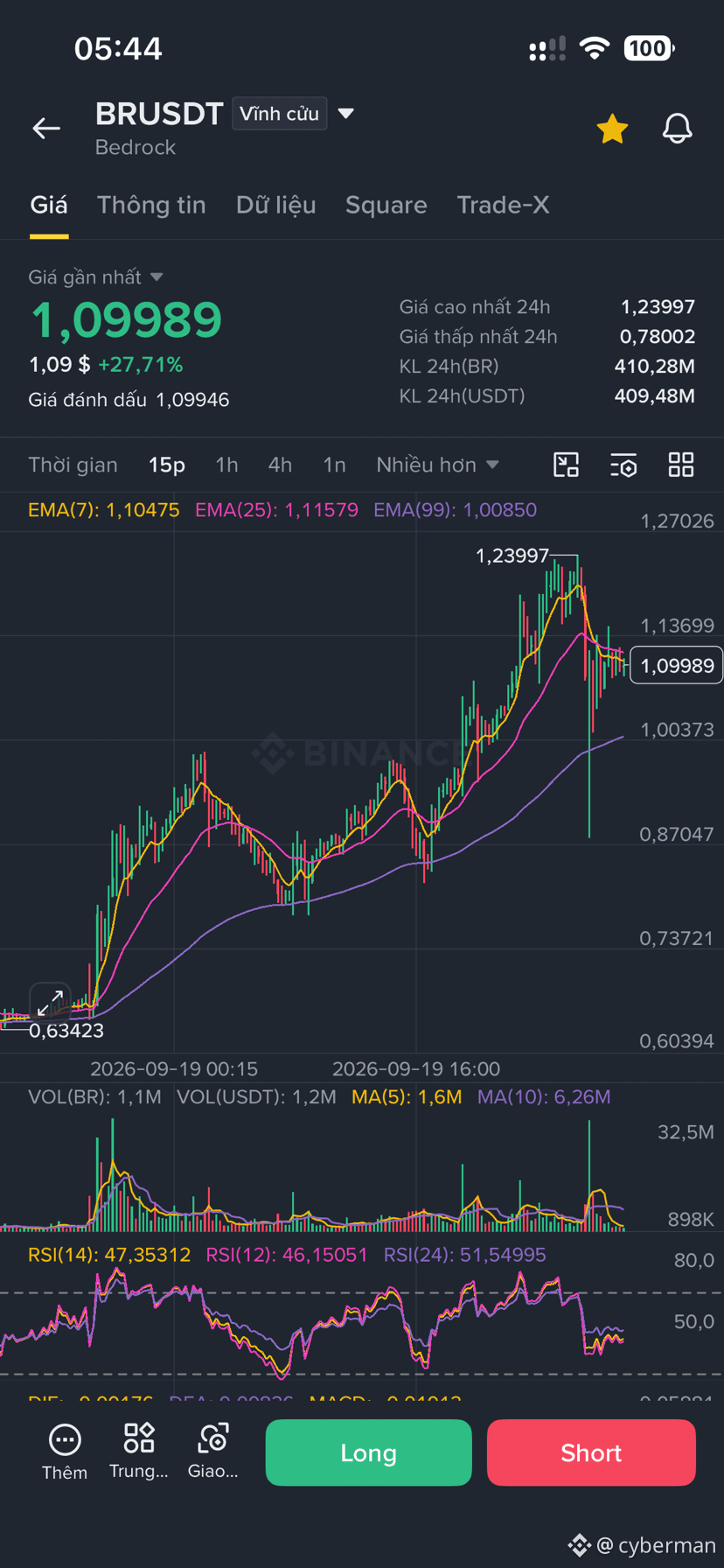Open chart indicator settings icon

coord(623,465)
